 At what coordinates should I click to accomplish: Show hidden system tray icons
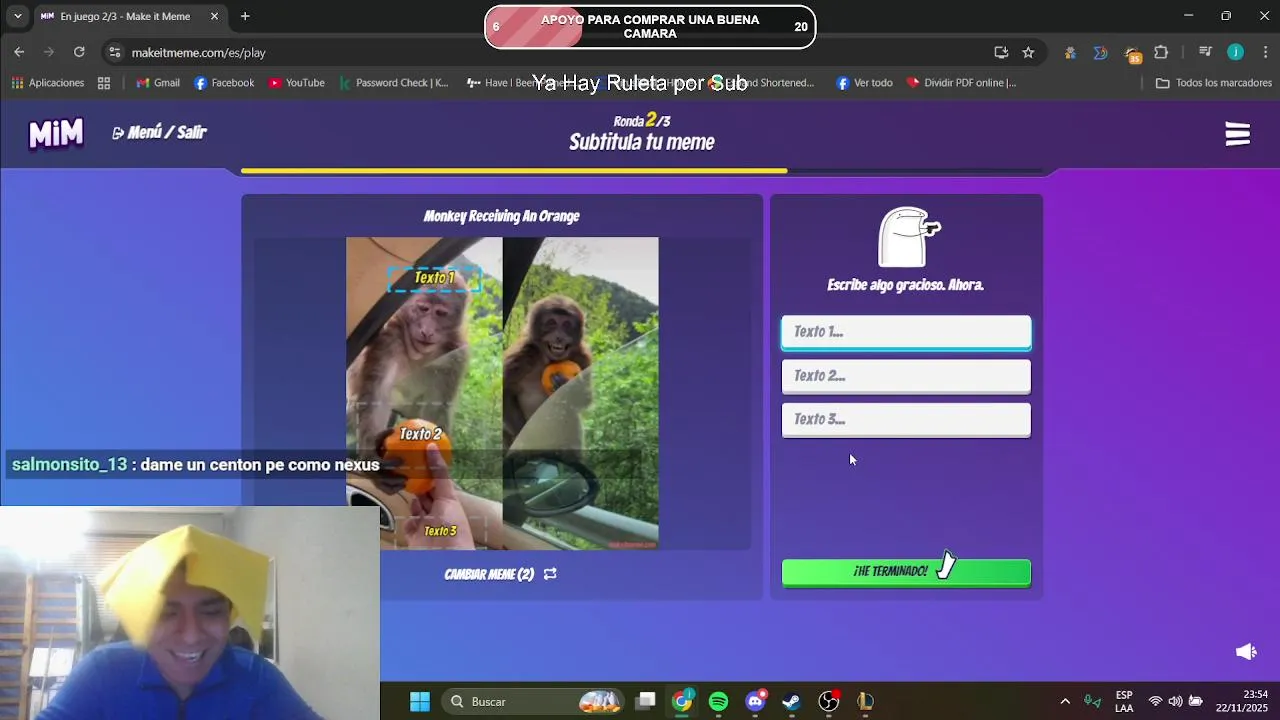tap(1065, 701)
